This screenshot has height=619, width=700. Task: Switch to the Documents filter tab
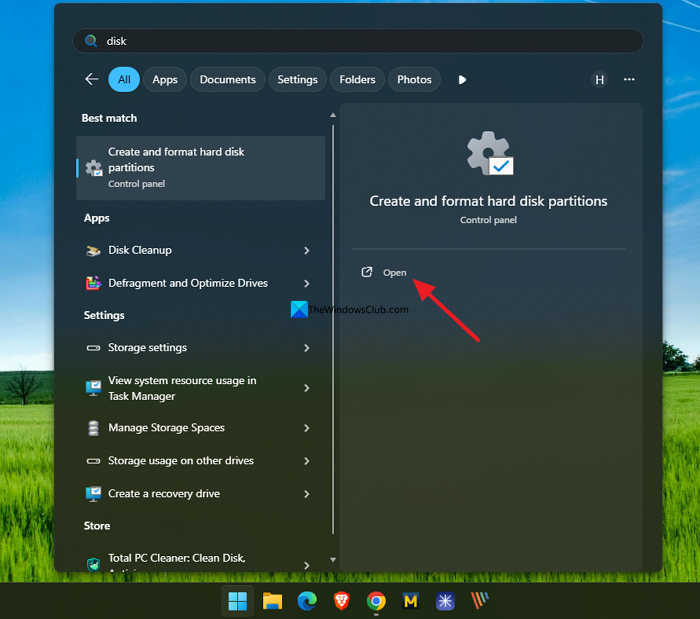pos(227,79)
